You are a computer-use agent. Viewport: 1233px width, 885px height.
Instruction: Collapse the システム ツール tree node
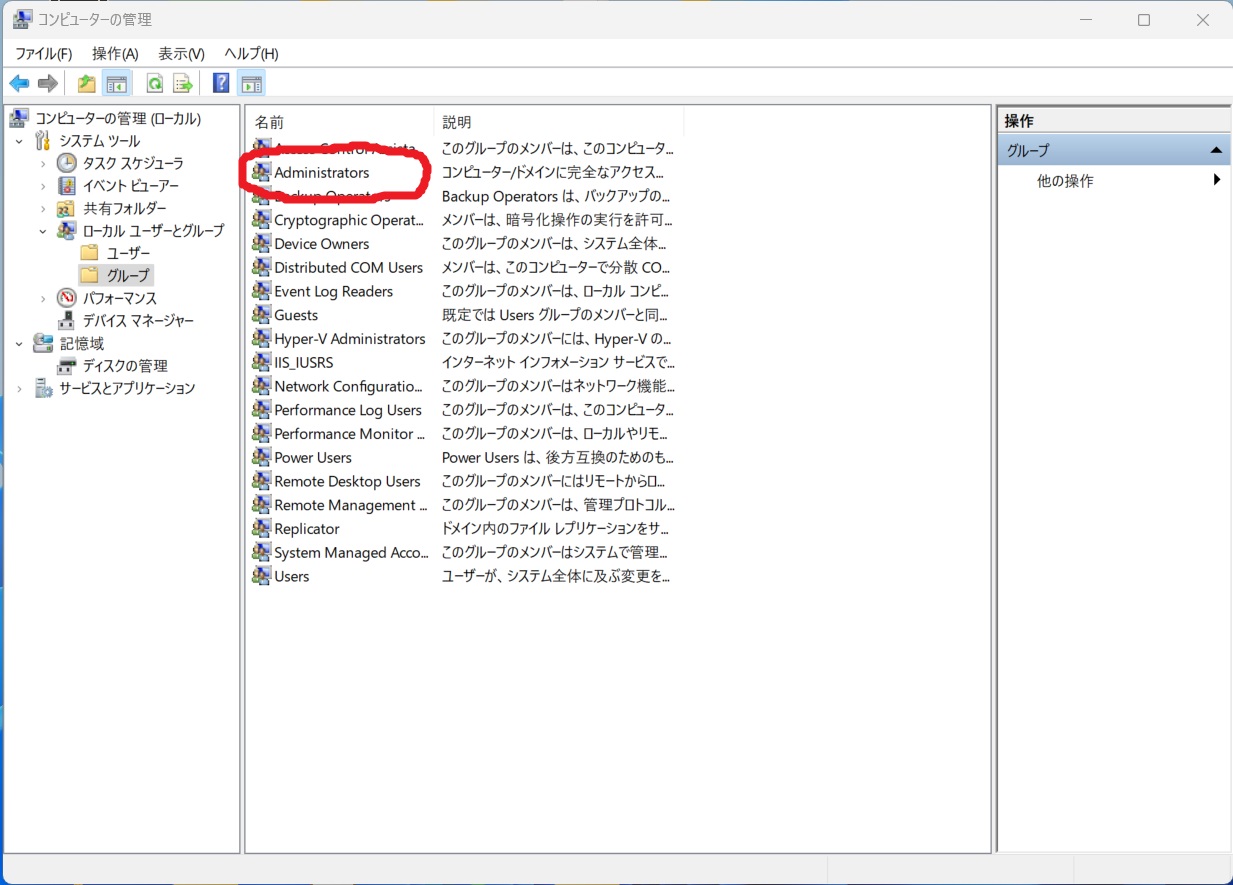click(x=19, y=141)
